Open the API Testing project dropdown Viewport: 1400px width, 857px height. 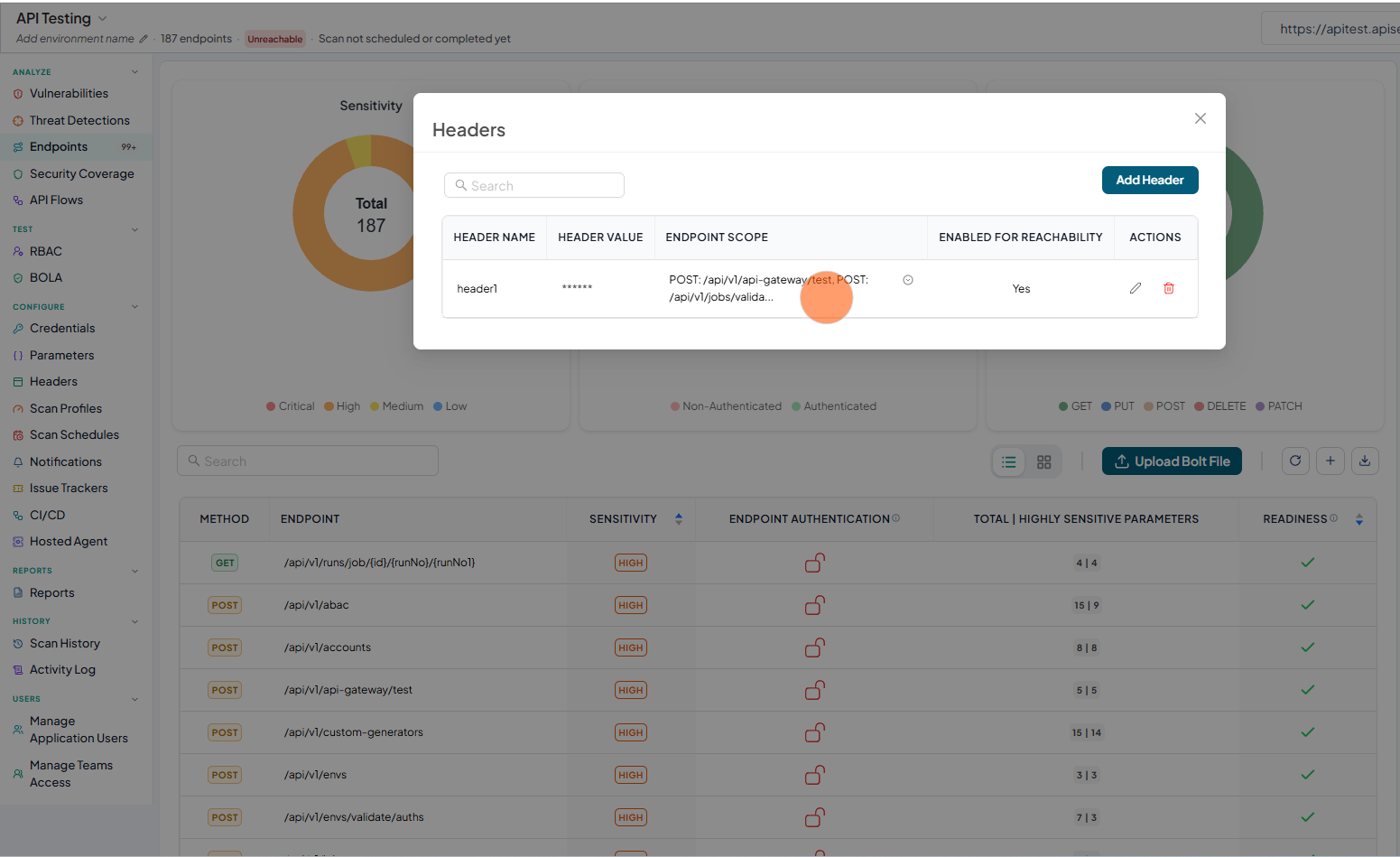coord(102,19)
